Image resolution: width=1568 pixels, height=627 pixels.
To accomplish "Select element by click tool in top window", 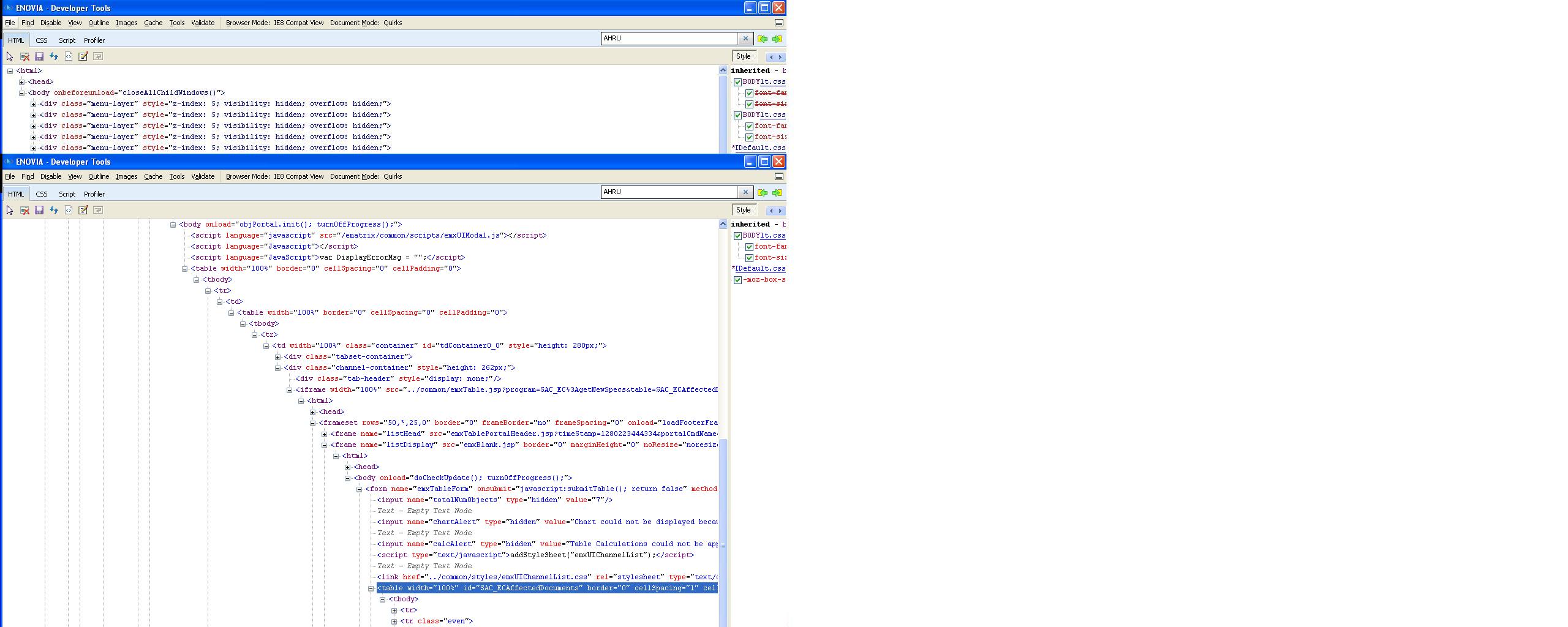I will (10, 56).
